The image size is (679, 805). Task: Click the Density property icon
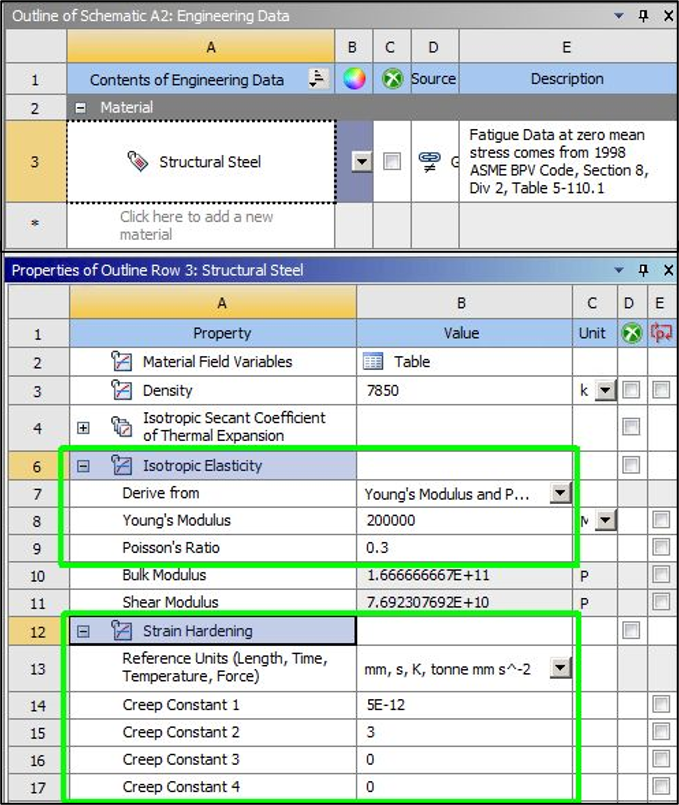coord(122,390)
